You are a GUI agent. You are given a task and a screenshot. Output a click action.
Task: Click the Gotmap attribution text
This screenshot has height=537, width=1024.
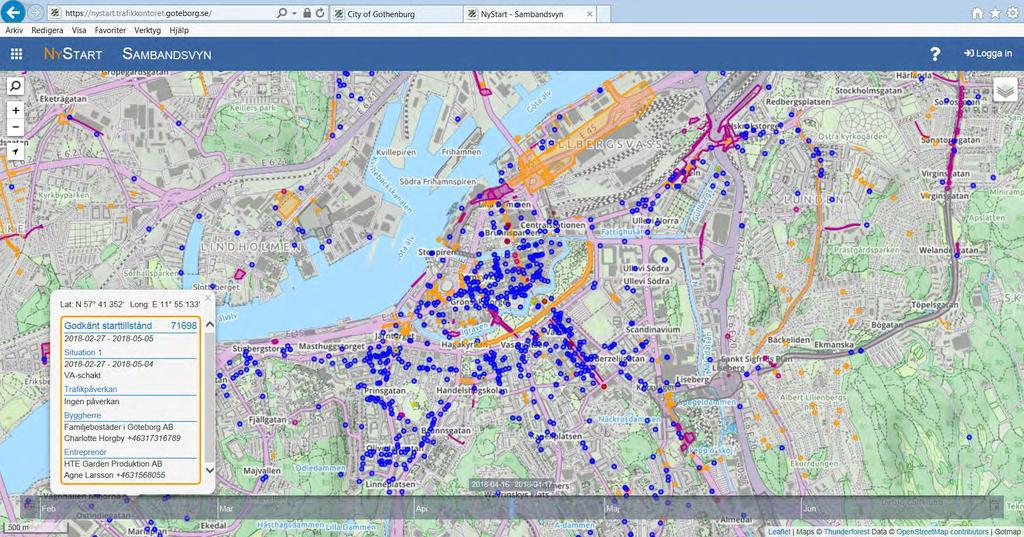point(1007,532)
